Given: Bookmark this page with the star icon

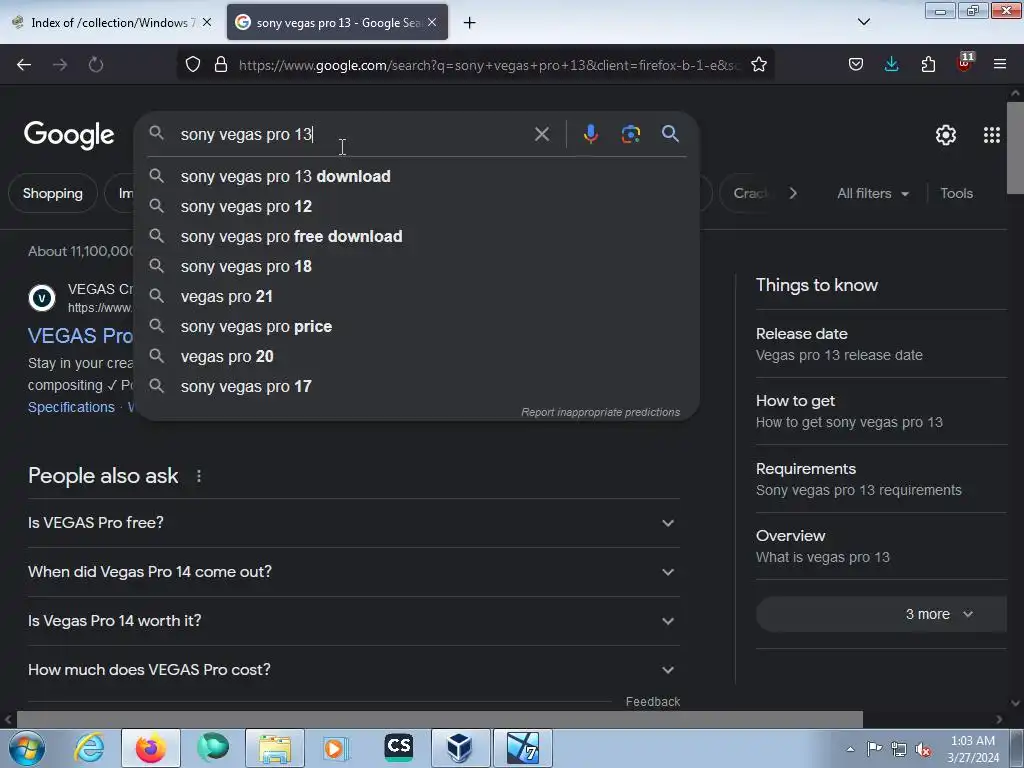Looking at the screenshot, I should pyautogui.click(x=758, y=65).
